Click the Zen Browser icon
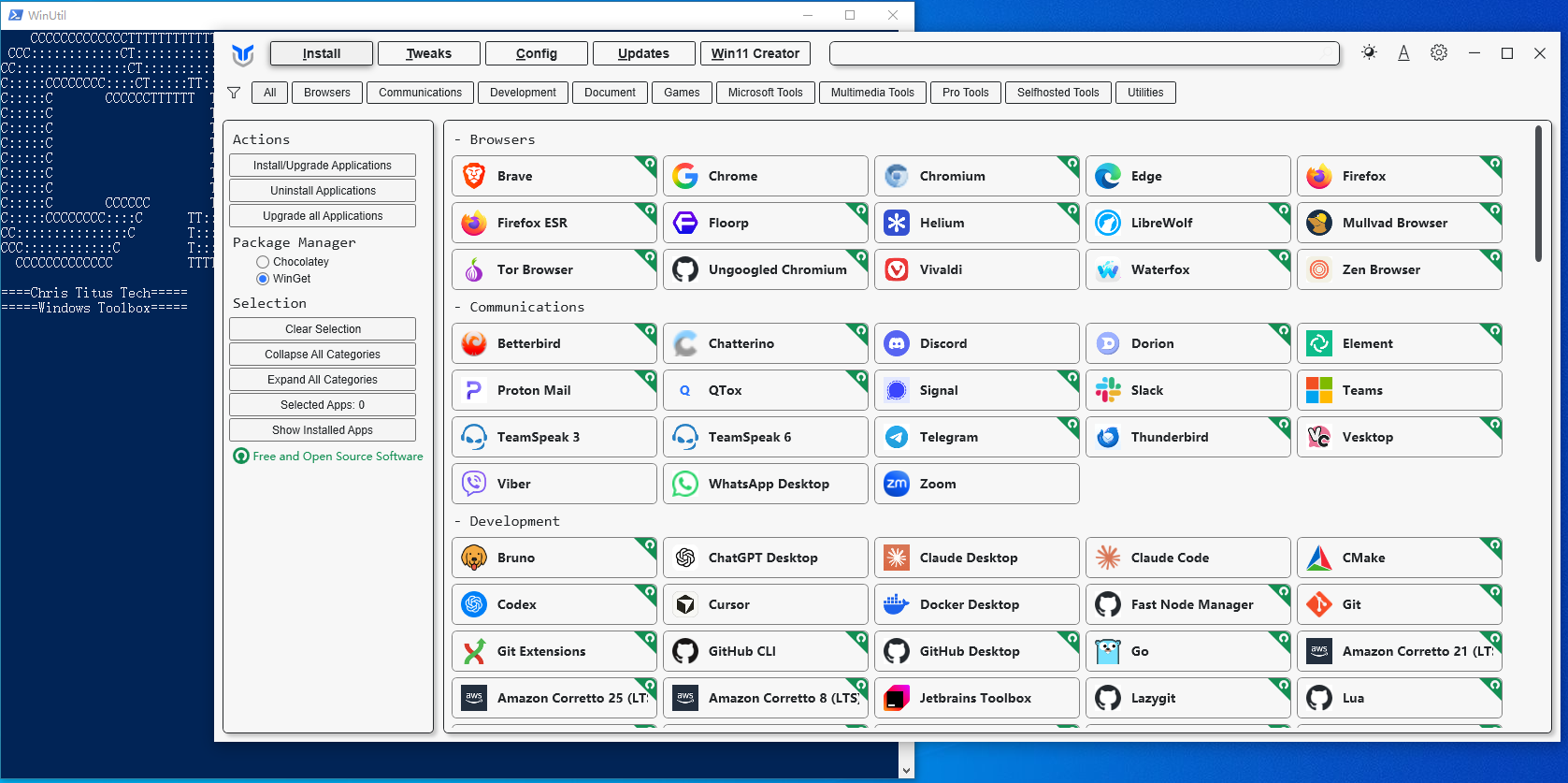Screen dimensions: 1568x783 [x=1319, y=269]
